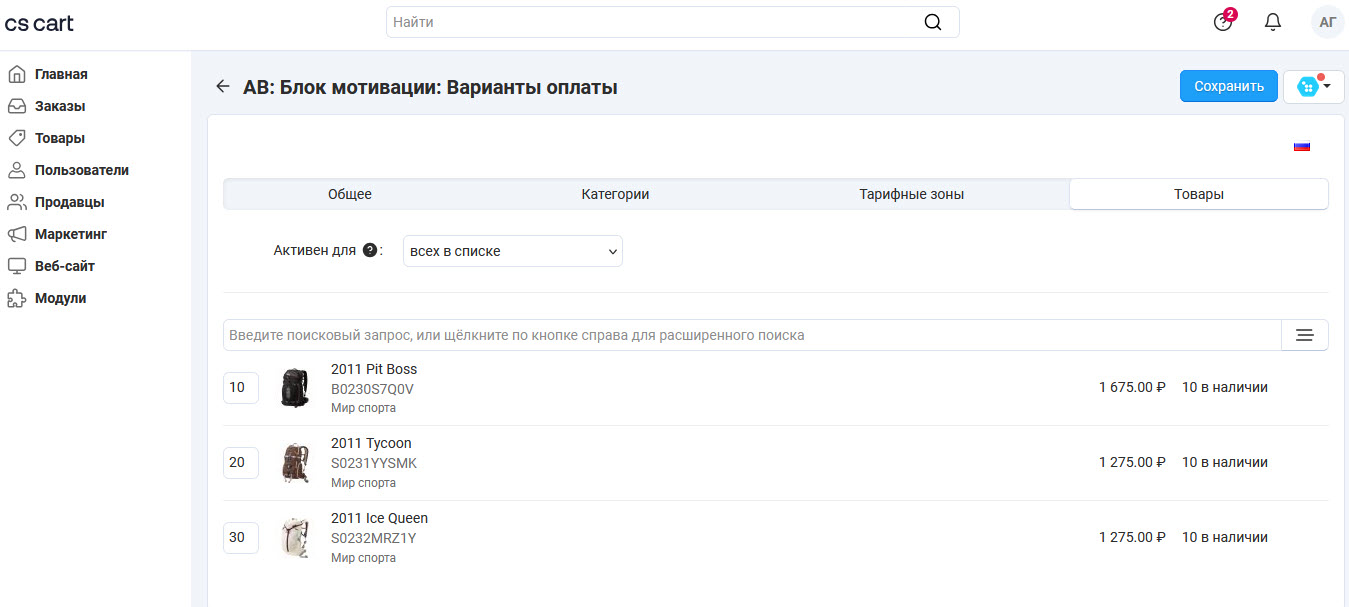
Task: Open the advanced search options icon
Action: coord(1304,335)
